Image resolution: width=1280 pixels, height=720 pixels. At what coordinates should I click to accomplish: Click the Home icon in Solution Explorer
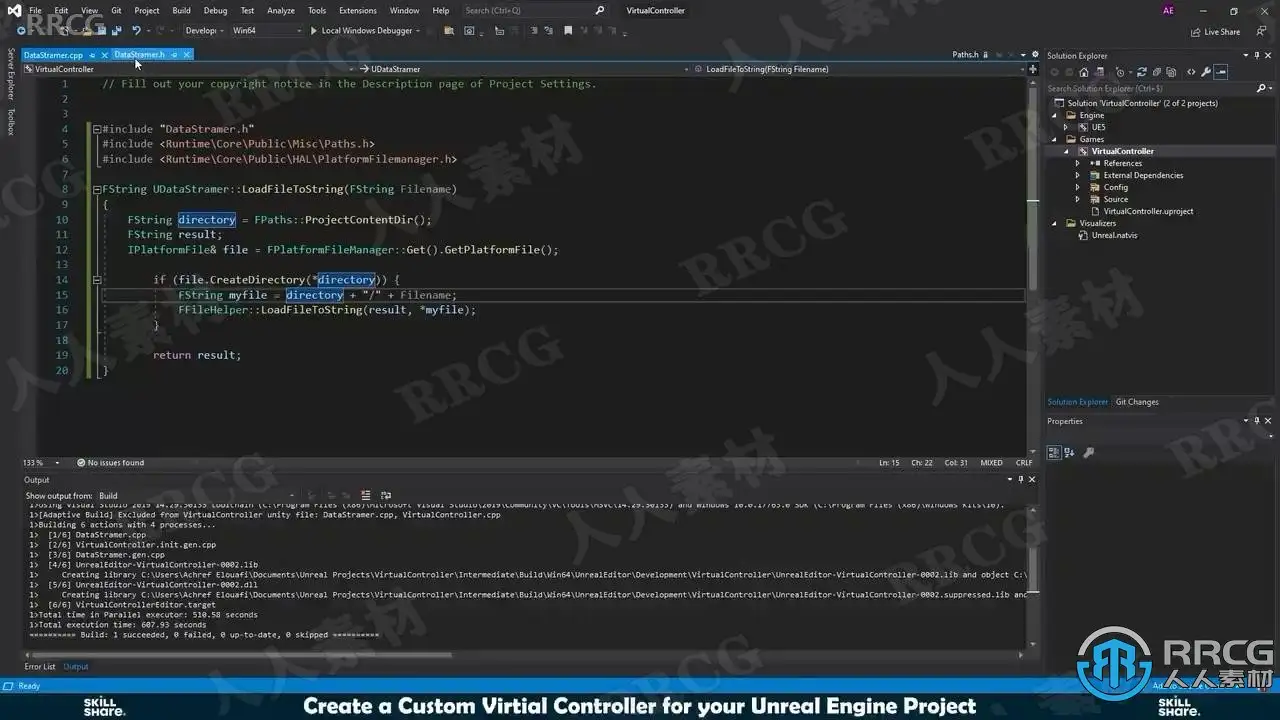pyautogui.click(x=1084, y=72)
